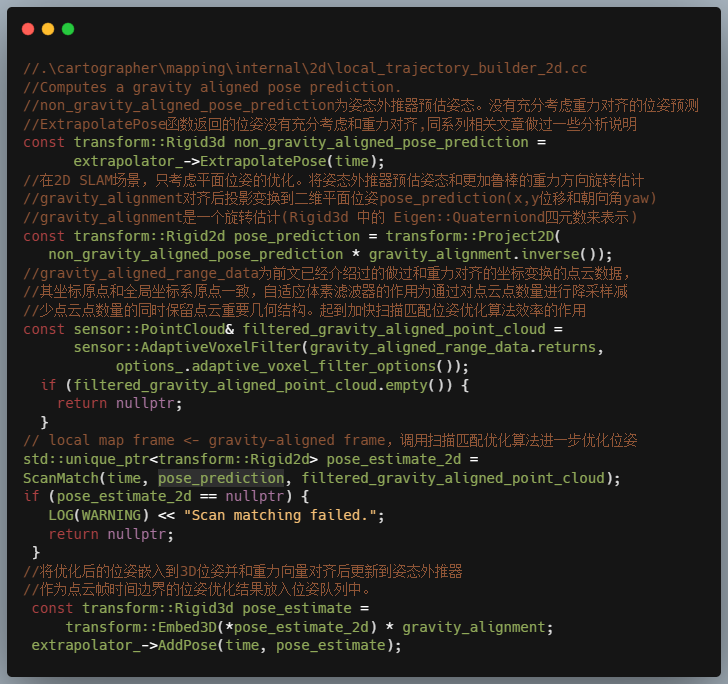This screenshot has width=728, height=684.
Task: Click the transform::Project2D function call
Action: (x=473, y=236)
